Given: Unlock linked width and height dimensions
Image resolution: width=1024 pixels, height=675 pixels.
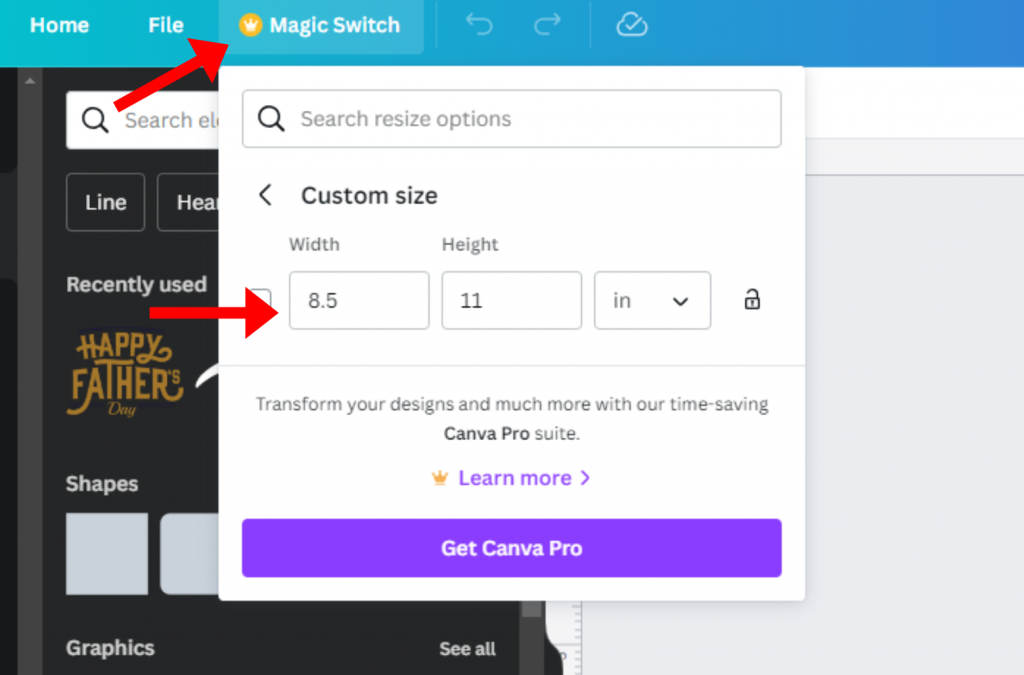Looking at the screenshot, I should (751, 300).
